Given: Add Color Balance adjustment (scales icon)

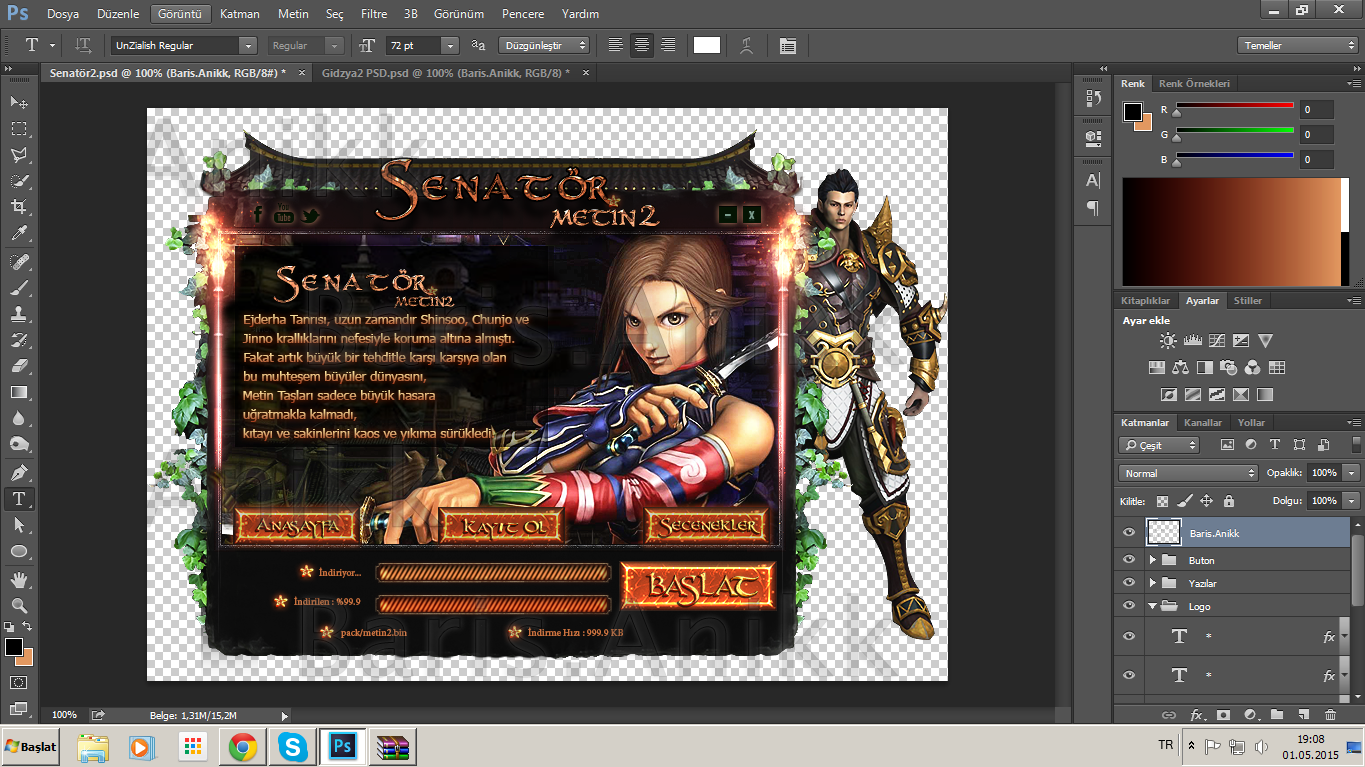Looking at the screenshot, I should pos(1180,367).
